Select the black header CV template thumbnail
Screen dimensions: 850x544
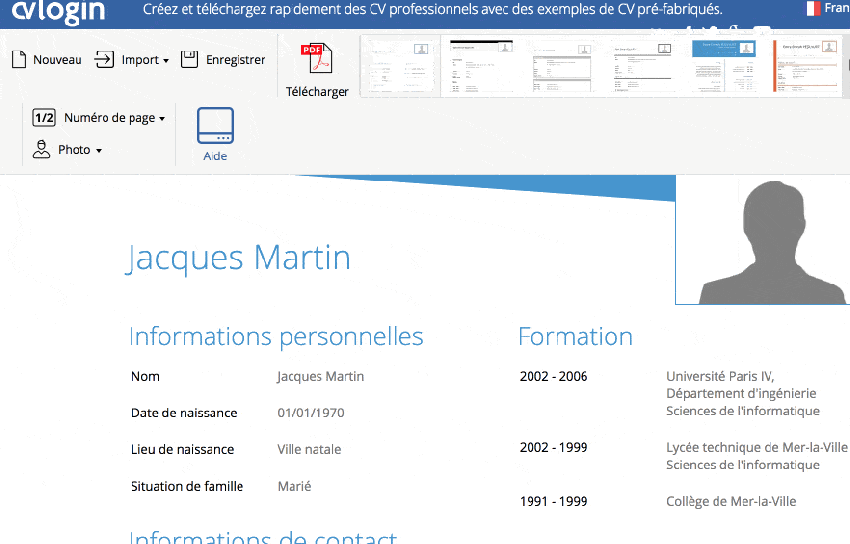[x=481, y=66]
